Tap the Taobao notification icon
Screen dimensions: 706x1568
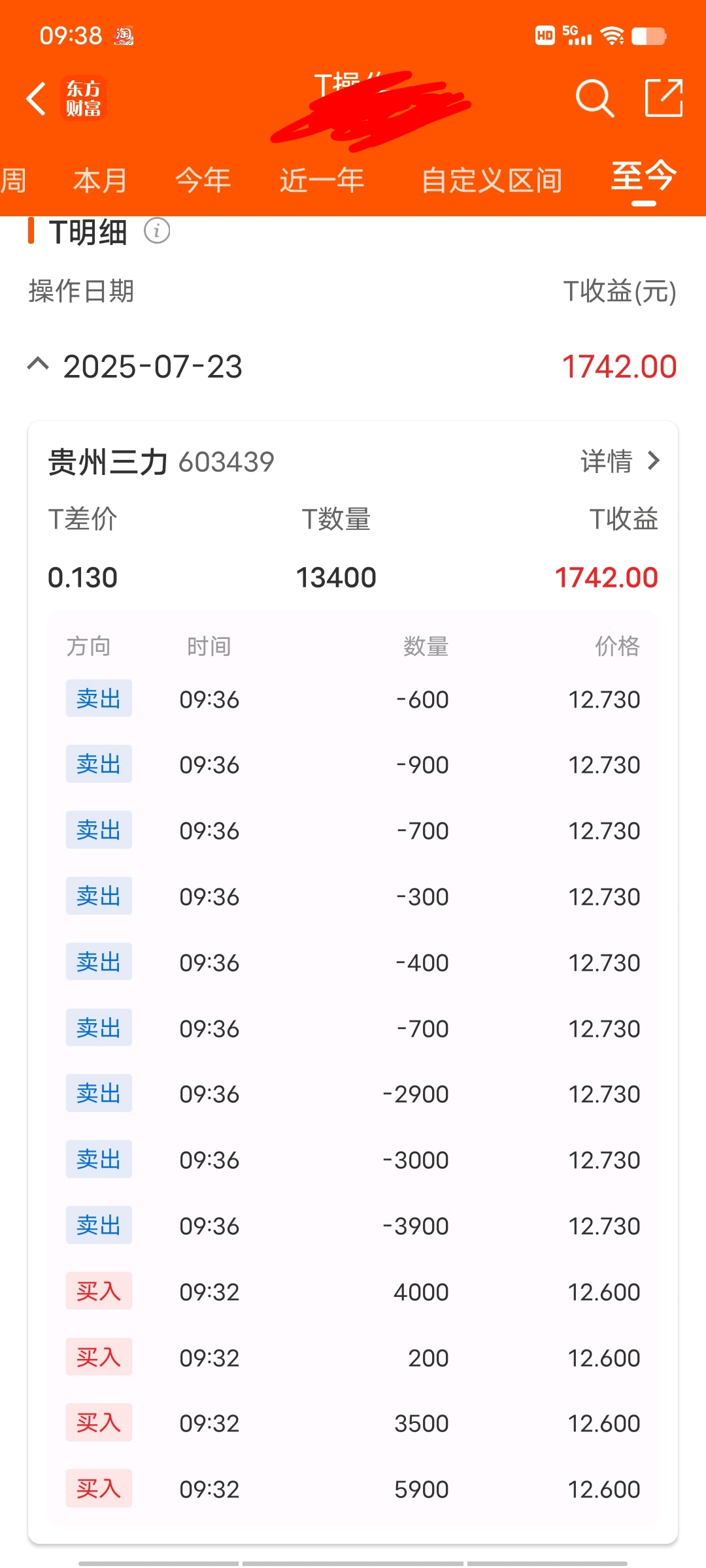[124, 35]
